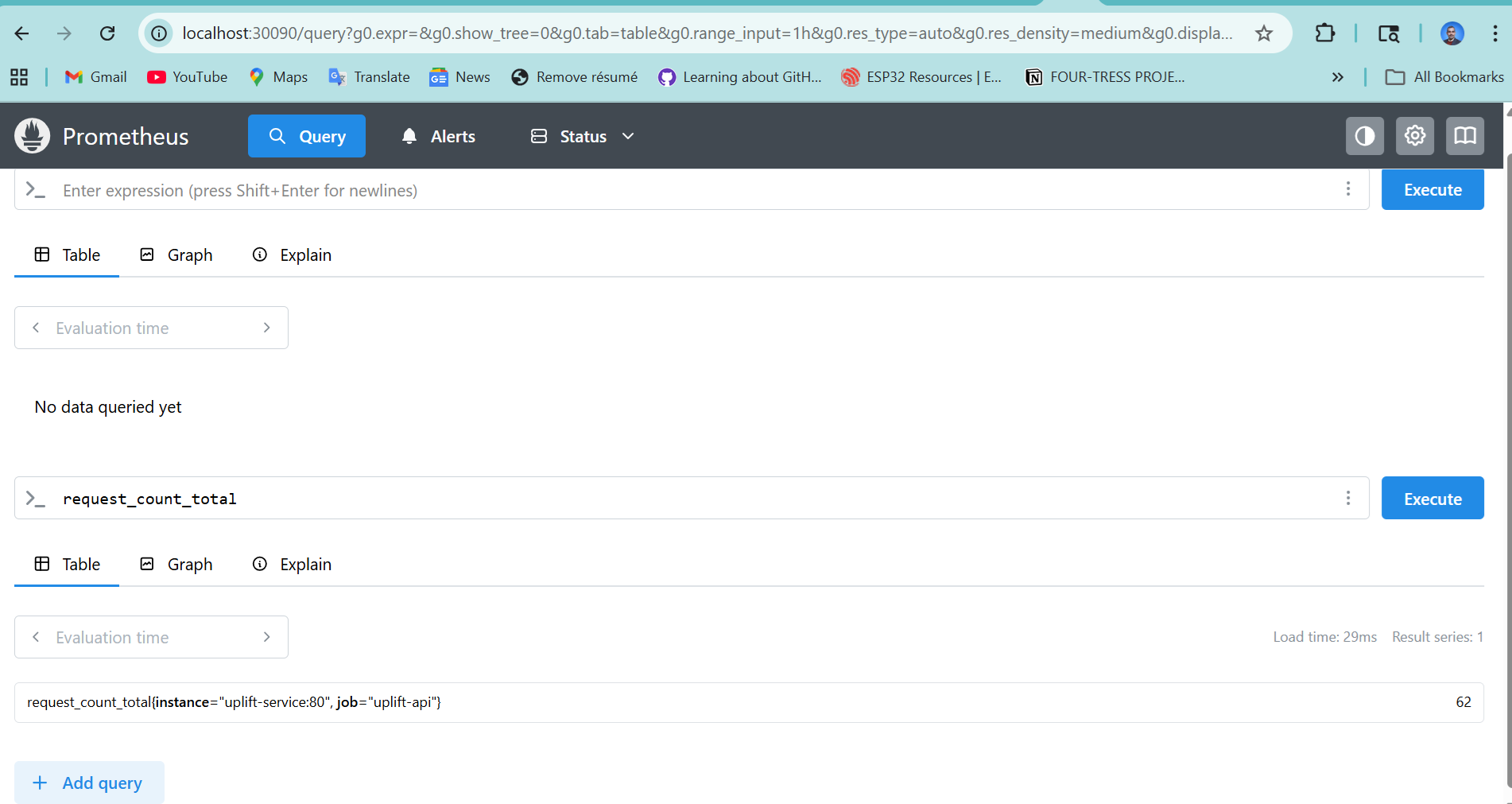Open Explain tab in the first query panel

[x=292, y=255]
